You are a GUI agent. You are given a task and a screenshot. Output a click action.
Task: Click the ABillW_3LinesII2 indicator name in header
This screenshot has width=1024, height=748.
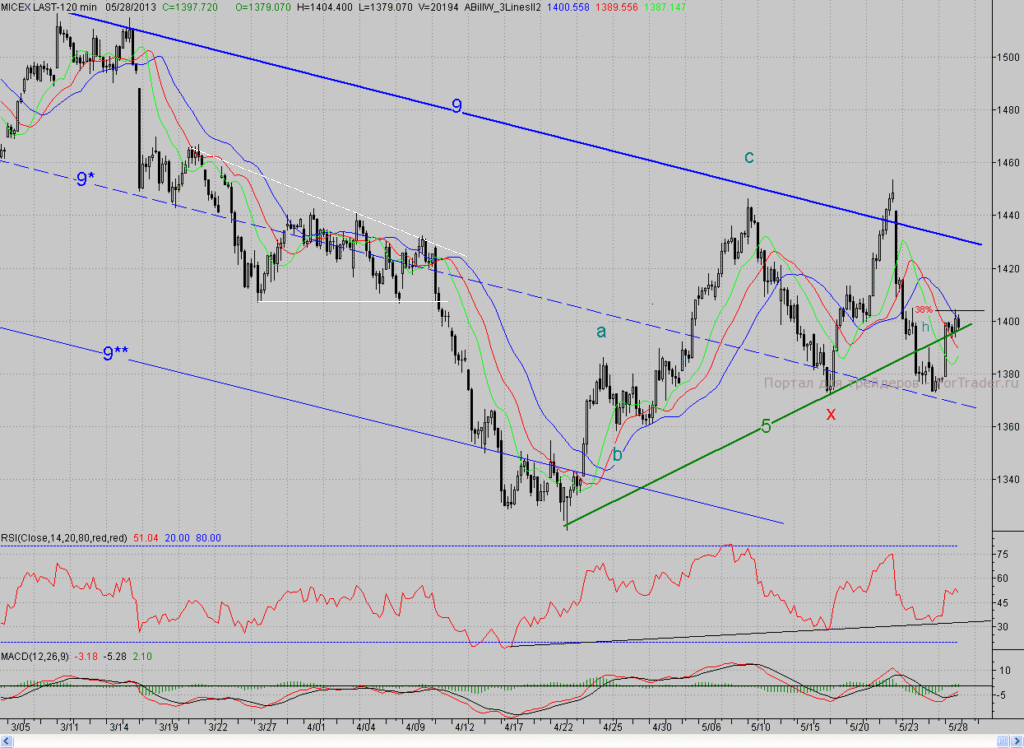pos(502,7)
